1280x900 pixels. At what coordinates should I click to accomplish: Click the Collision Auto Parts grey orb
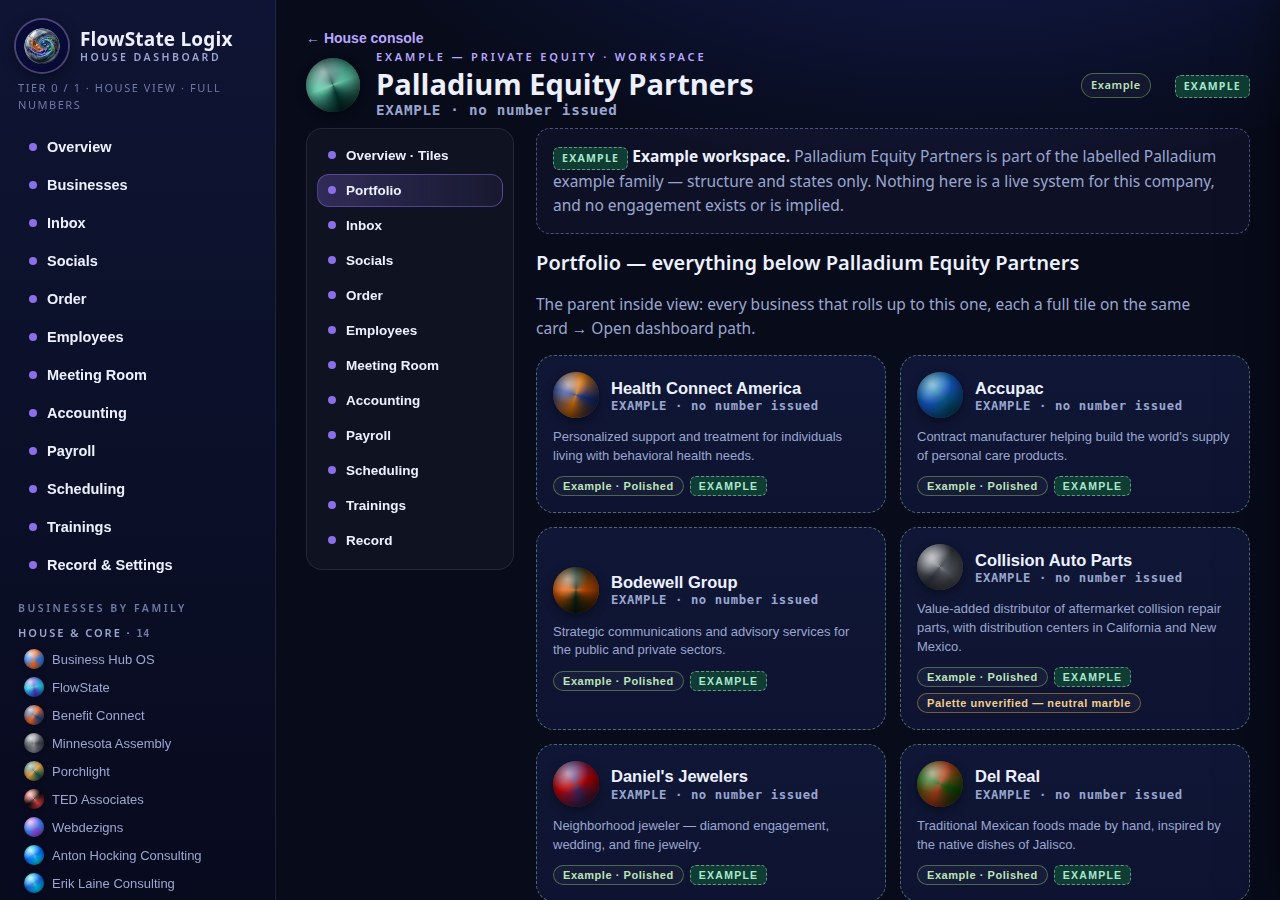click(940, 567)
